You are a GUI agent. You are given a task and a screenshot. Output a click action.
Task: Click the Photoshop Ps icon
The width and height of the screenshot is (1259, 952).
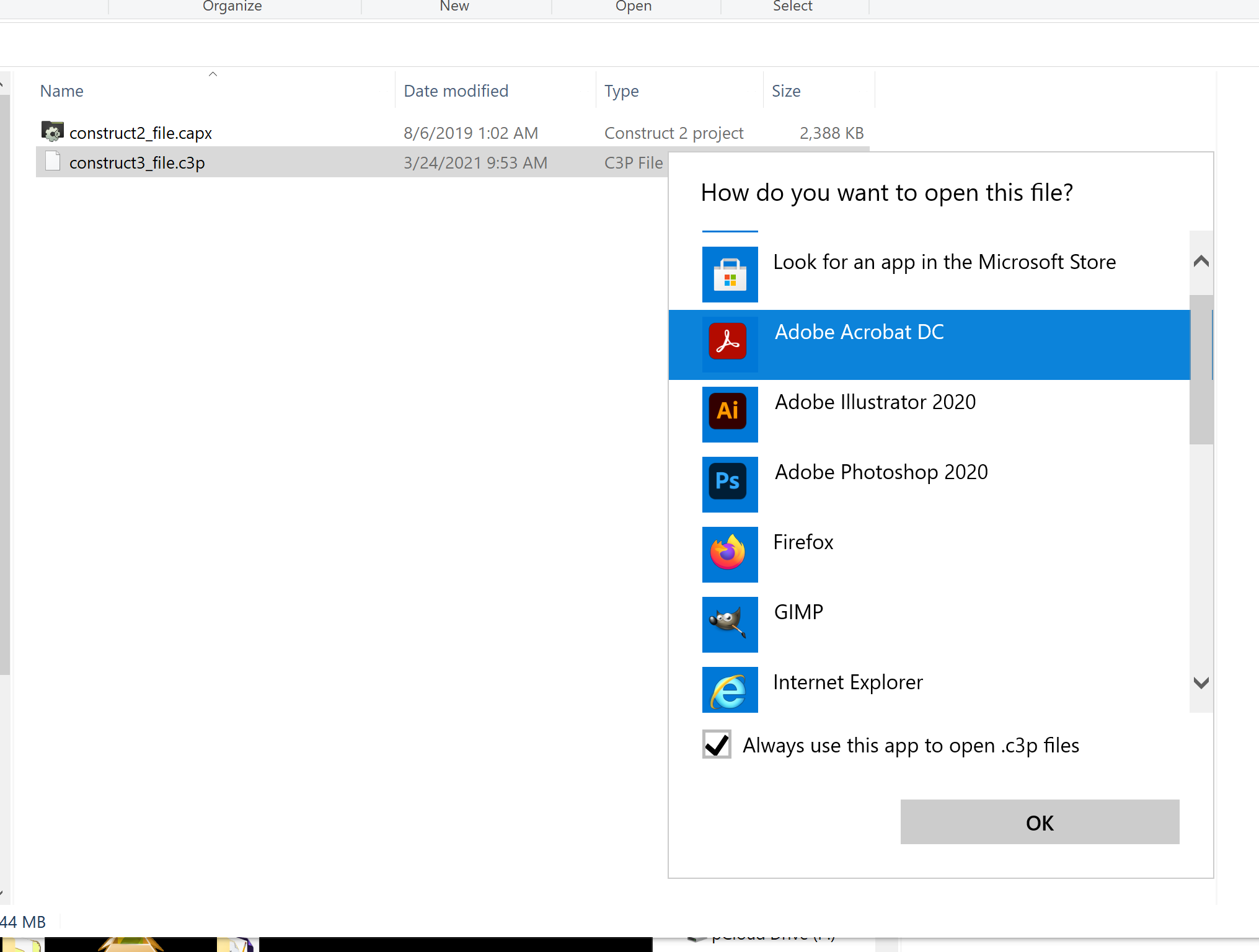(x=730, y=485)
